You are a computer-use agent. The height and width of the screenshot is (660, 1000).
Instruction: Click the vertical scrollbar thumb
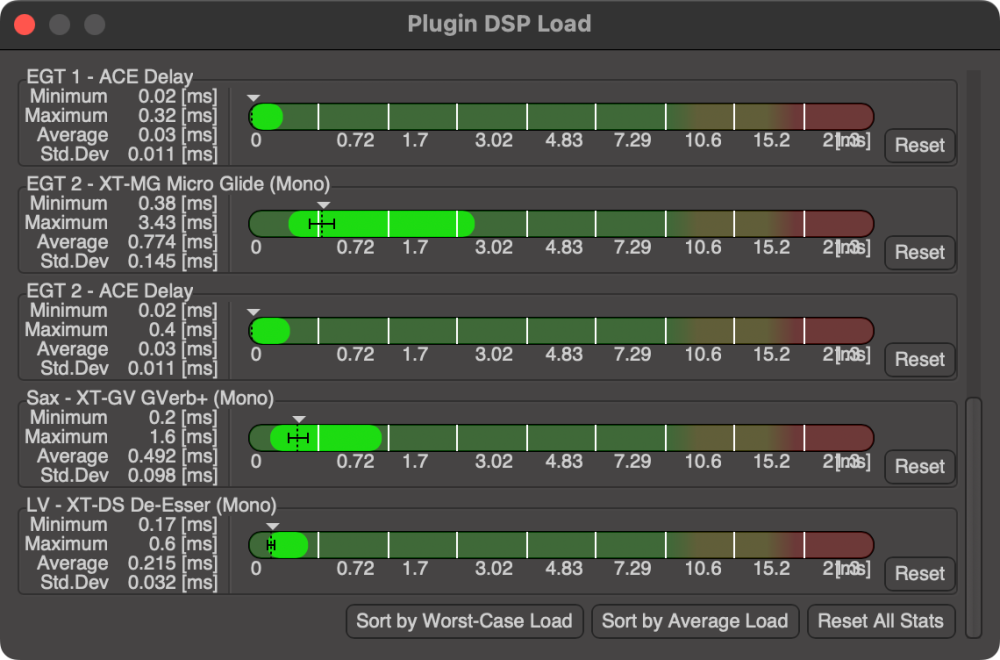point(973,517)
